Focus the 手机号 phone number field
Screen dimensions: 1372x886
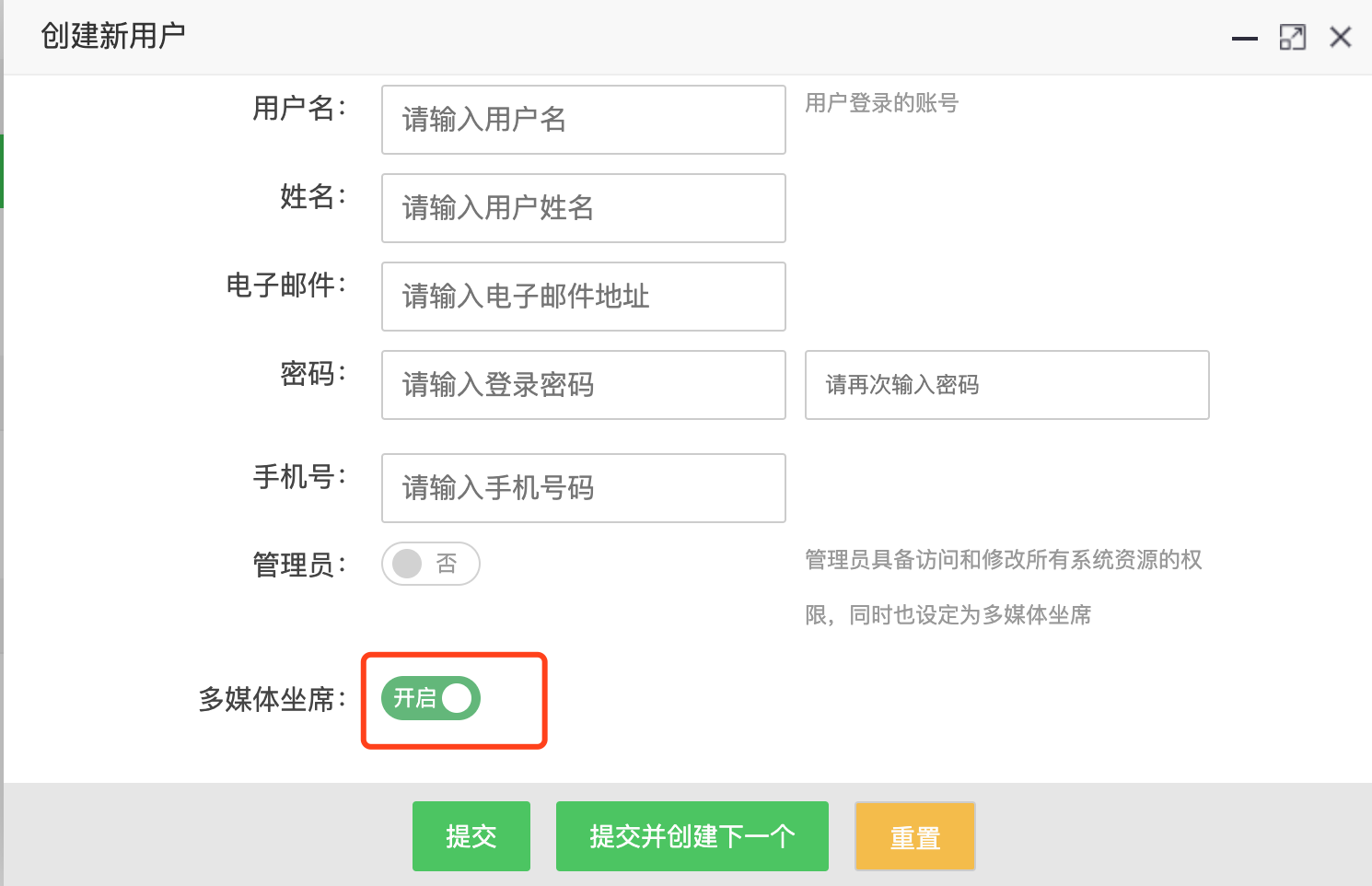tap(583, 488)
